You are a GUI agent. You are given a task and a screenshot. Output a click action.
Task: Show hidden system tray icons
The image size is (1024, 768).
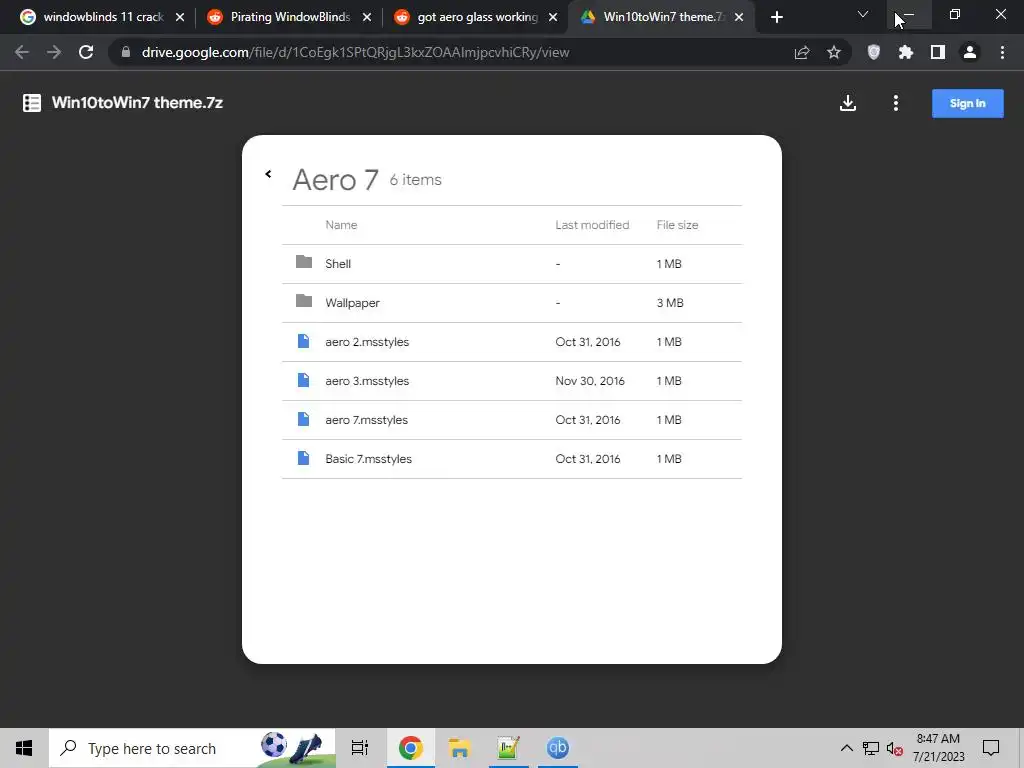[846, 748]
